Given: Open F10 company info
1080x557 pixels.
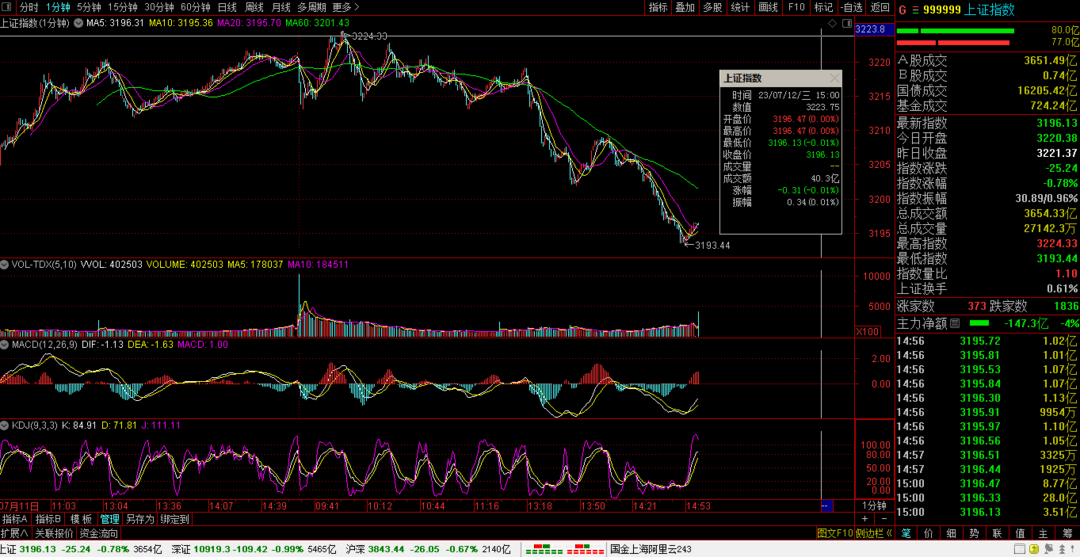Looking at the screenshot, I should [796, 8].
